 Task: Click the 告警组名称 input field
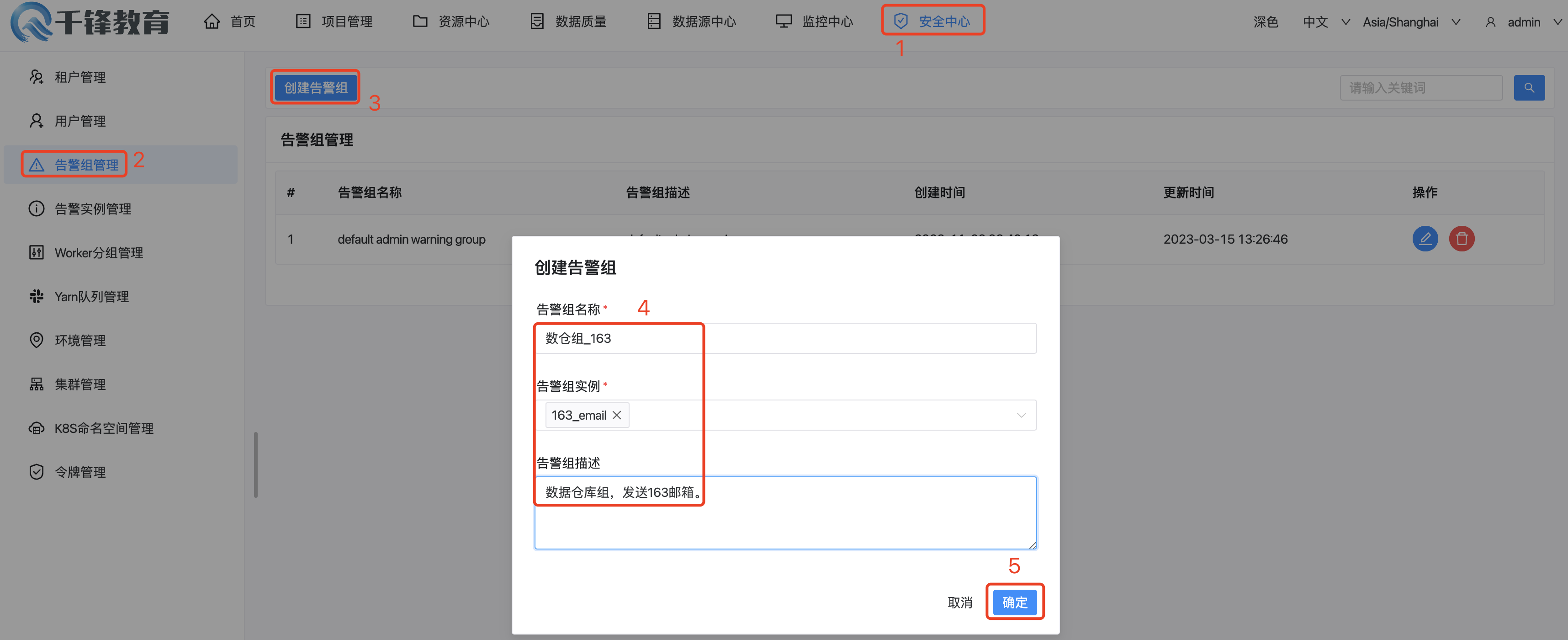click(x=785, y=339)
